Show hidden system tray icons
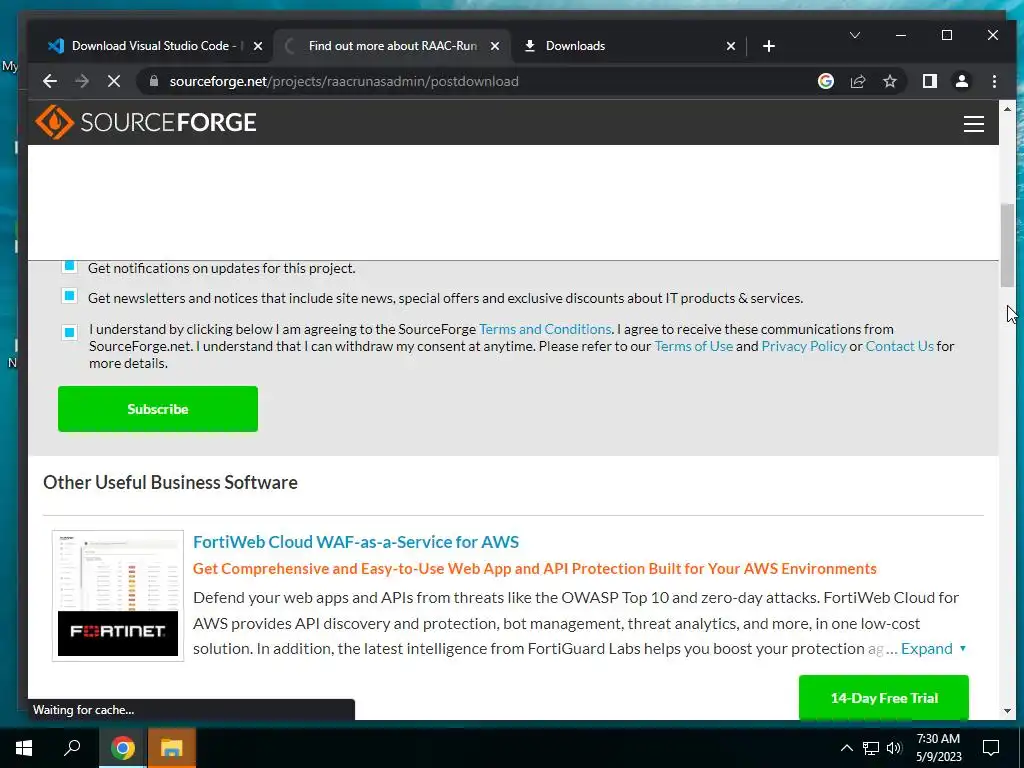The image size is (1024, 768). 846,748
